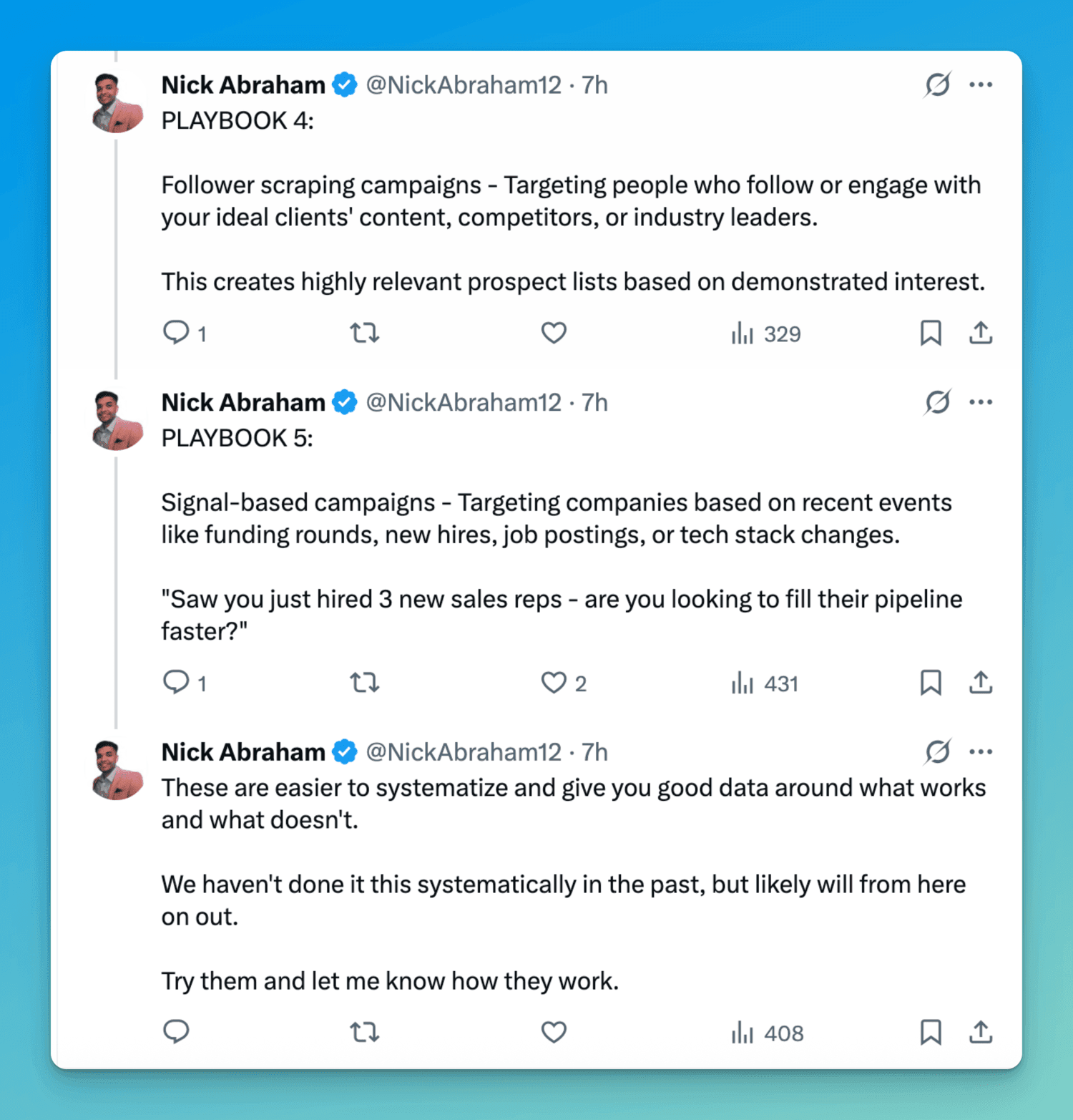Open more options on last tweet
The height and width of the screenshot is (1120, 1073).
981,751
